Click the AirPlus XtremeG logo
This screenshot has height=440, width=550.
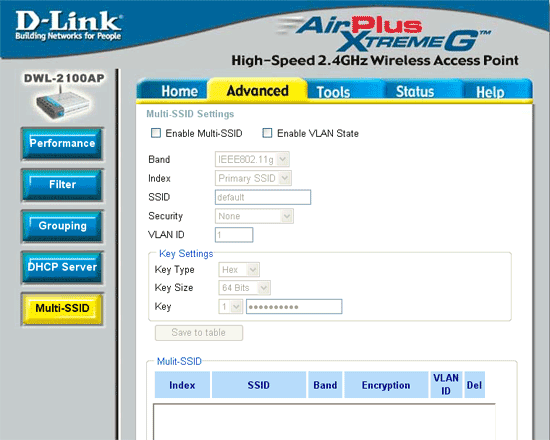(384, 34)
